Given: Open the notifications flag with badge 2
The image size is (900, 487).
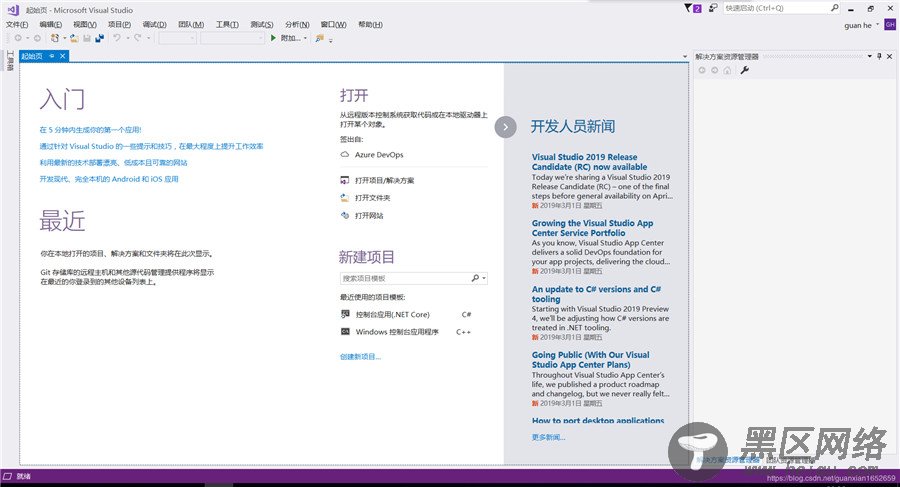Looking at the screenshot, I should coord(692,8).
